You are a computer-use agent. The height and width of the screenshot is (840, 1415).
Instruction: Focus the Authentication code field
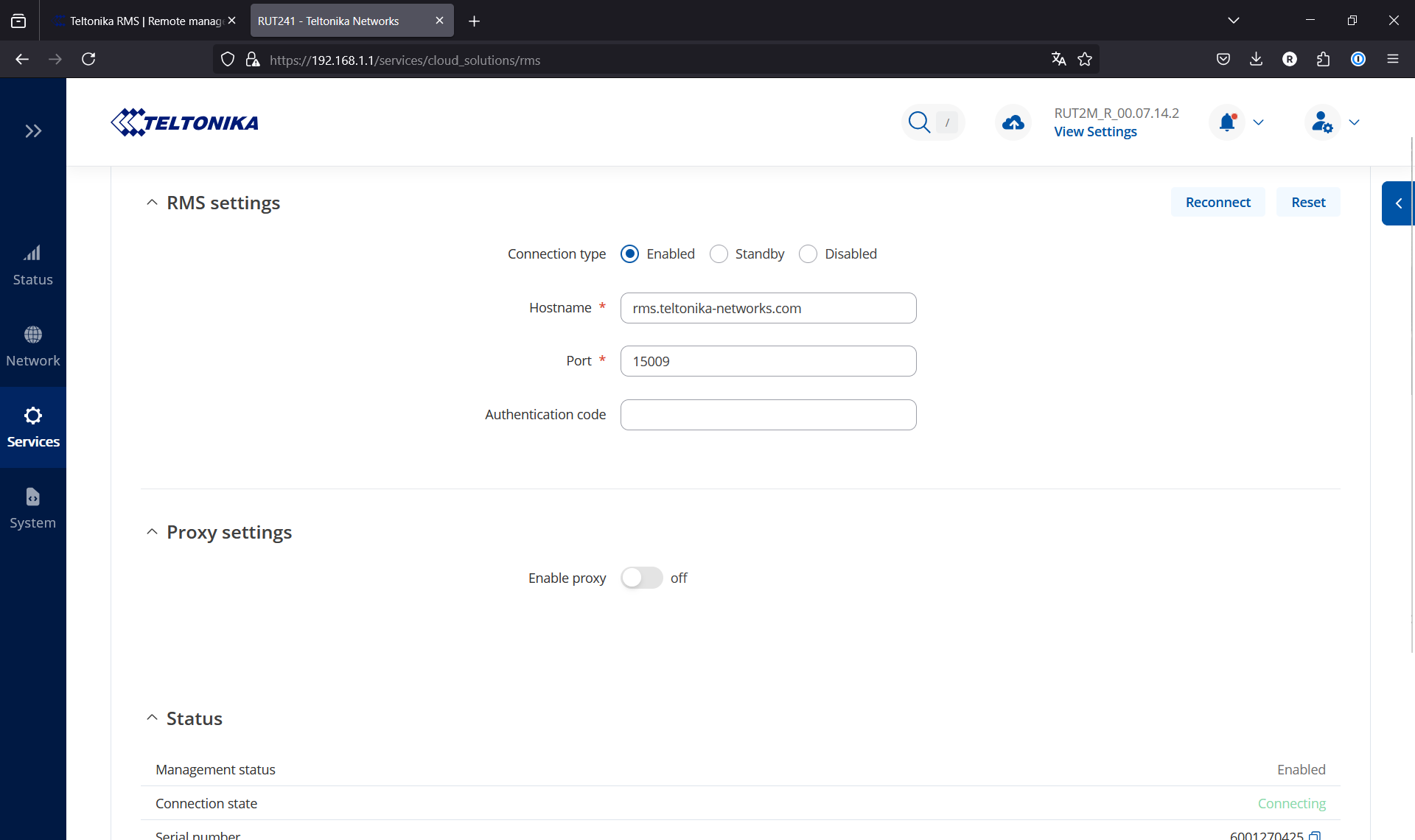pos(768,415)
